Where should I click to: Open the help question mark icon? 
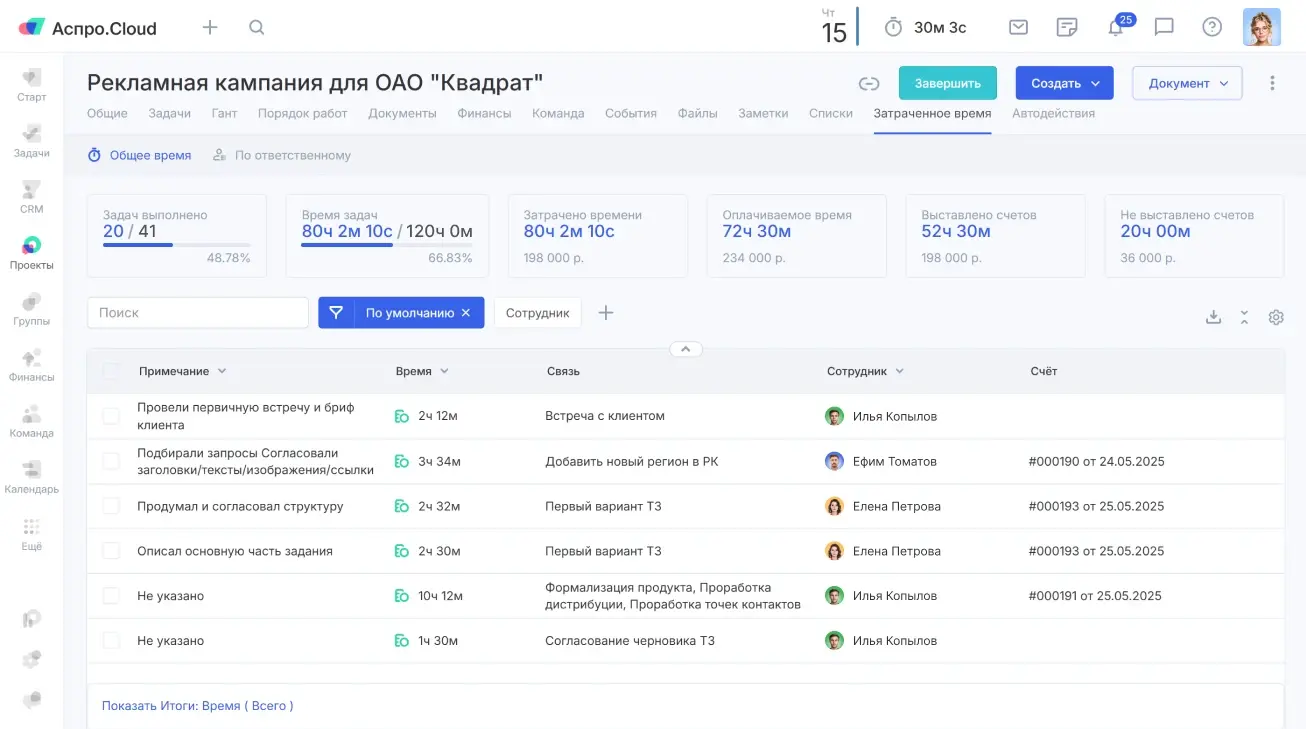[1212, 27]
